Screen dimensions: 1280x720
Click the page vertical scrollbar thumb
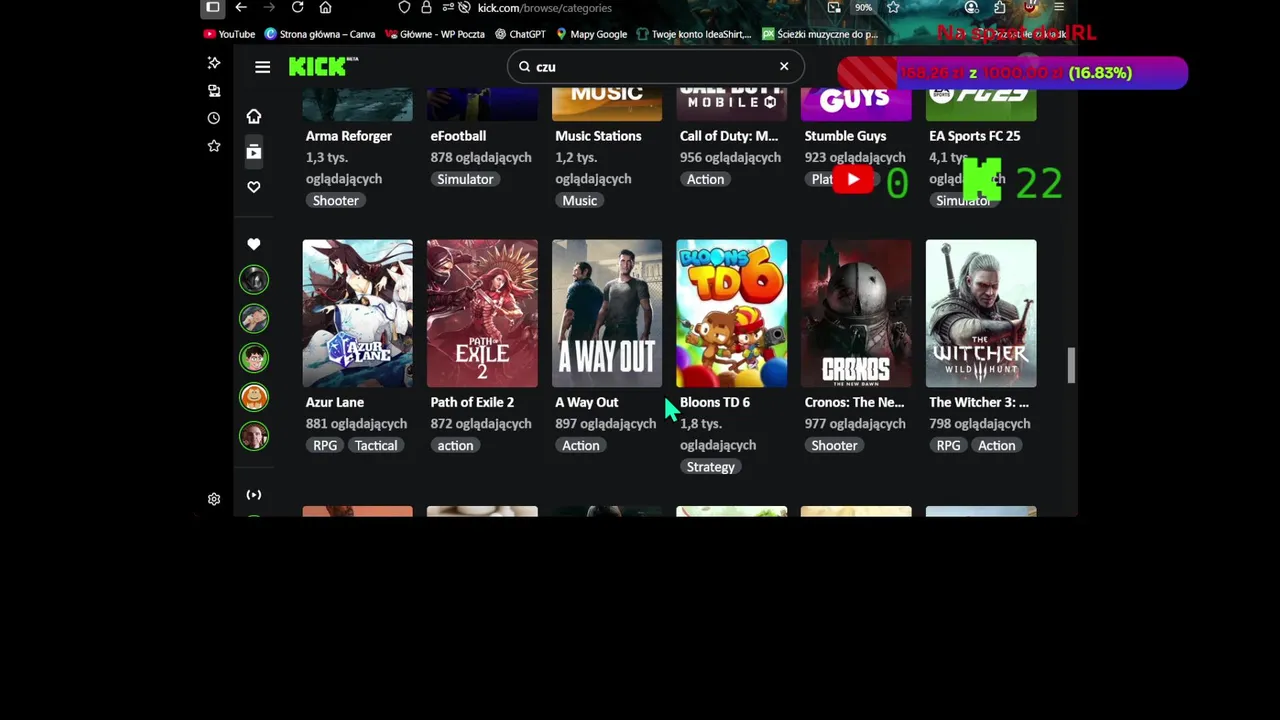[1071, 365]
